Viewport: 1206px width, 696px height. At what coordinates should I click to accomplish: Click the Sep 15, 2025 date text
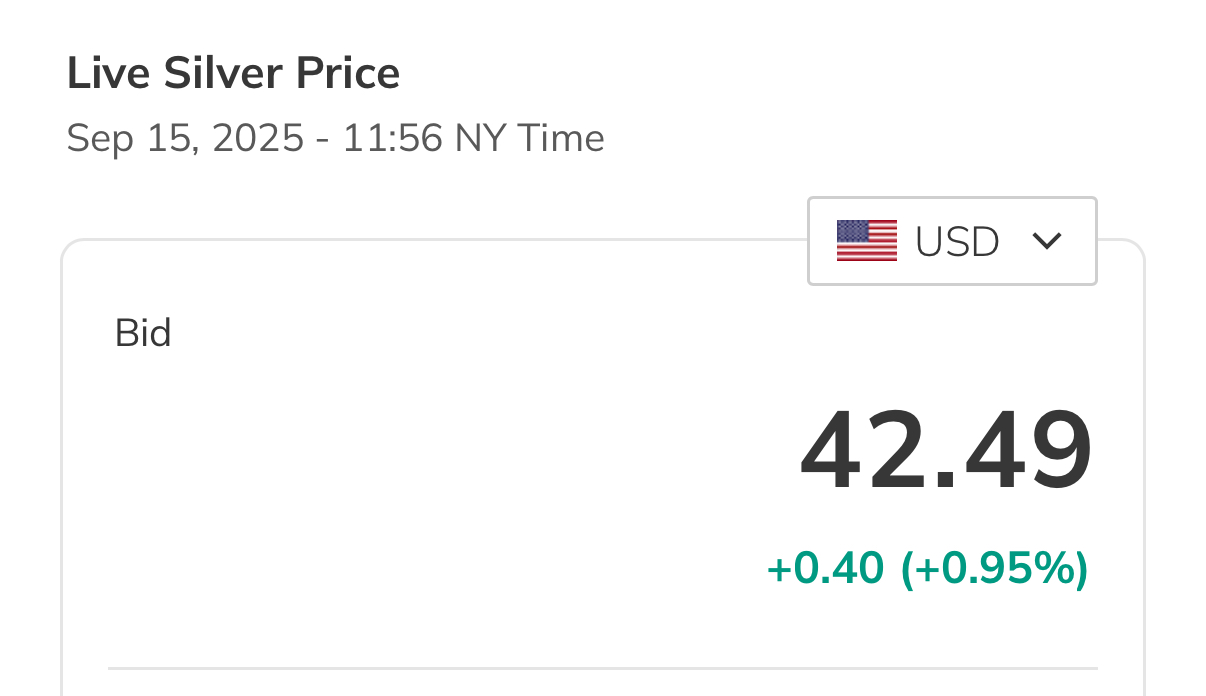pyautogui.click(x=185, y=138)
